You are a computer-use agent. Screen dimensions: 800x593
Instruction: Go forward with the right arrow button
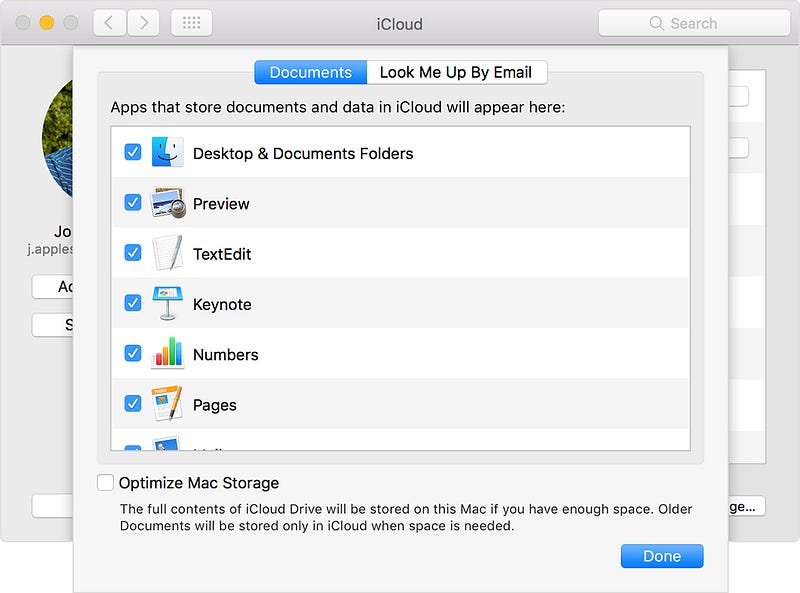click(143, 23)
